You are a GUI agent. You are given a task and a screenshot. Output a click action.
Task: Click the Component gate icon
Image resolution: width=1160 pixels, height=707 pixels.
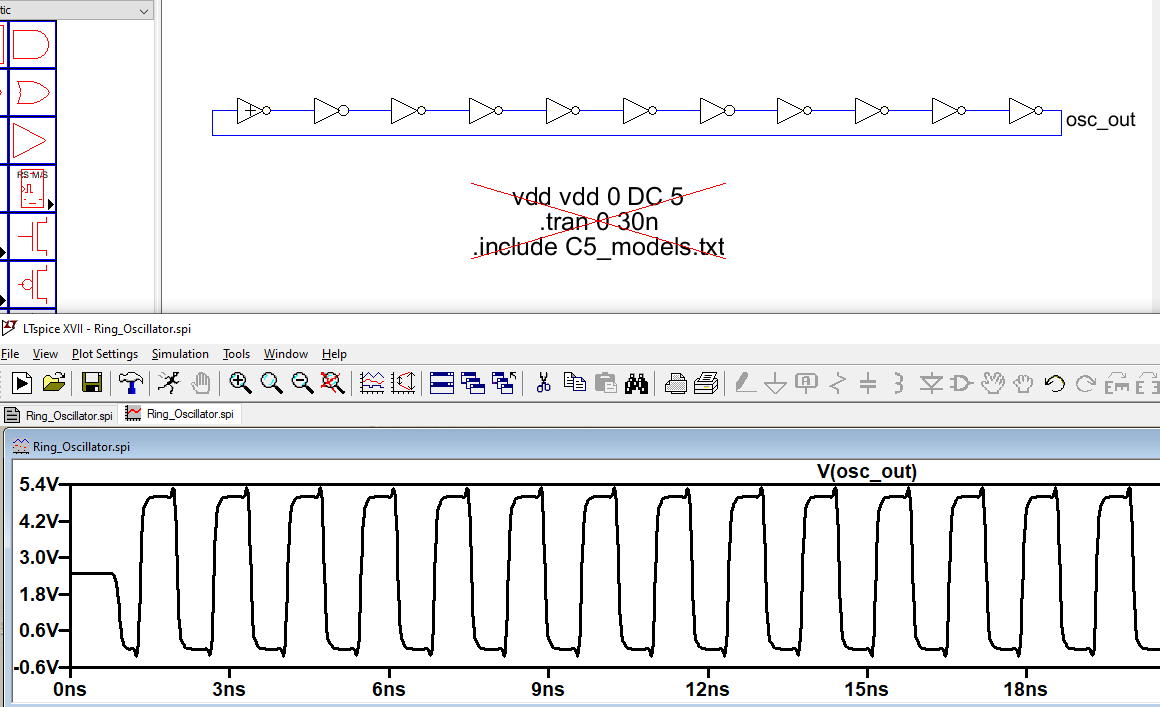point(961,383)
